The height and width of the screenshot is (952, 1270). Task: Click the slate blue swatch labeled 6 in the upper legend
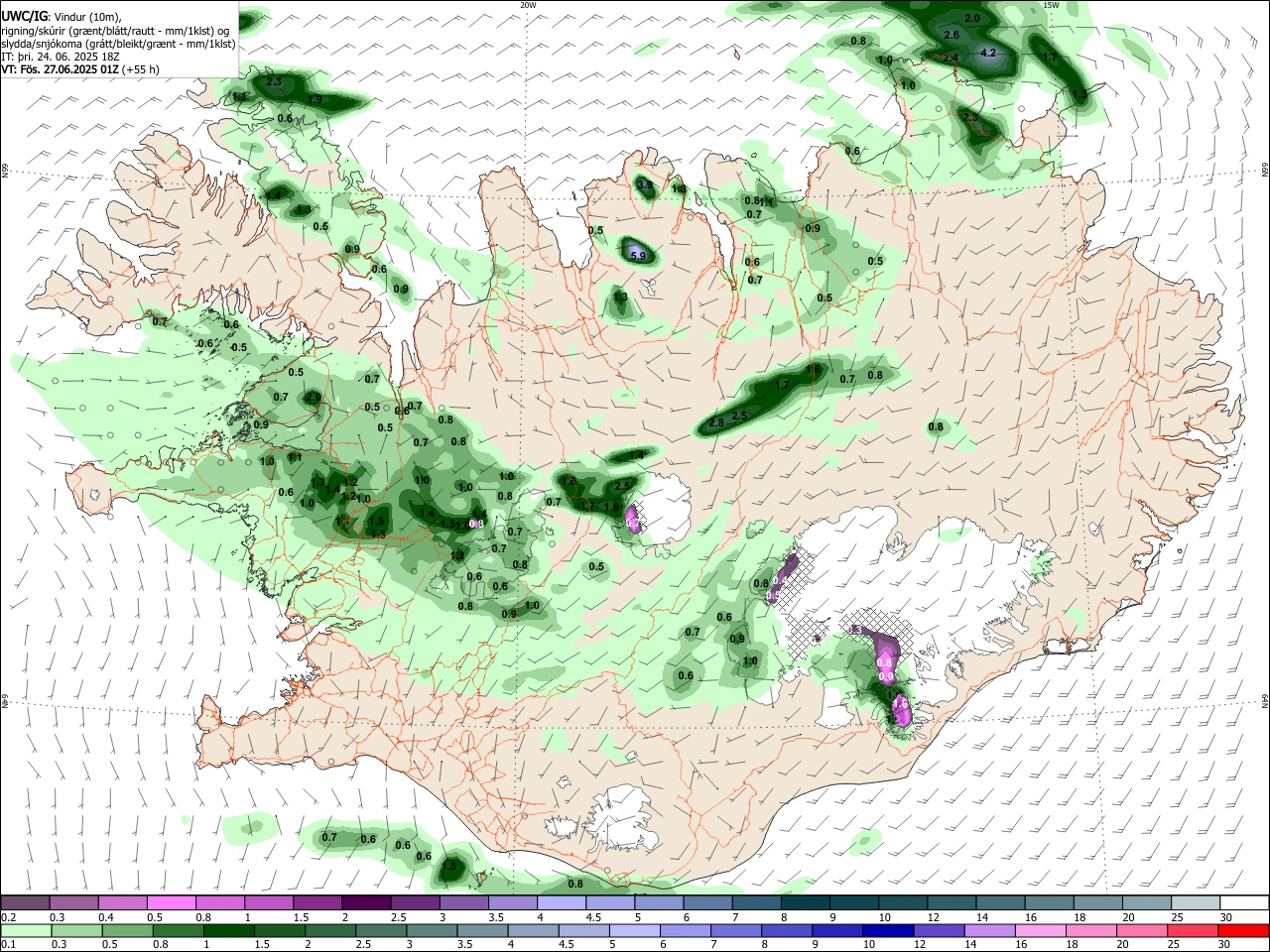(x=707, y=902)
